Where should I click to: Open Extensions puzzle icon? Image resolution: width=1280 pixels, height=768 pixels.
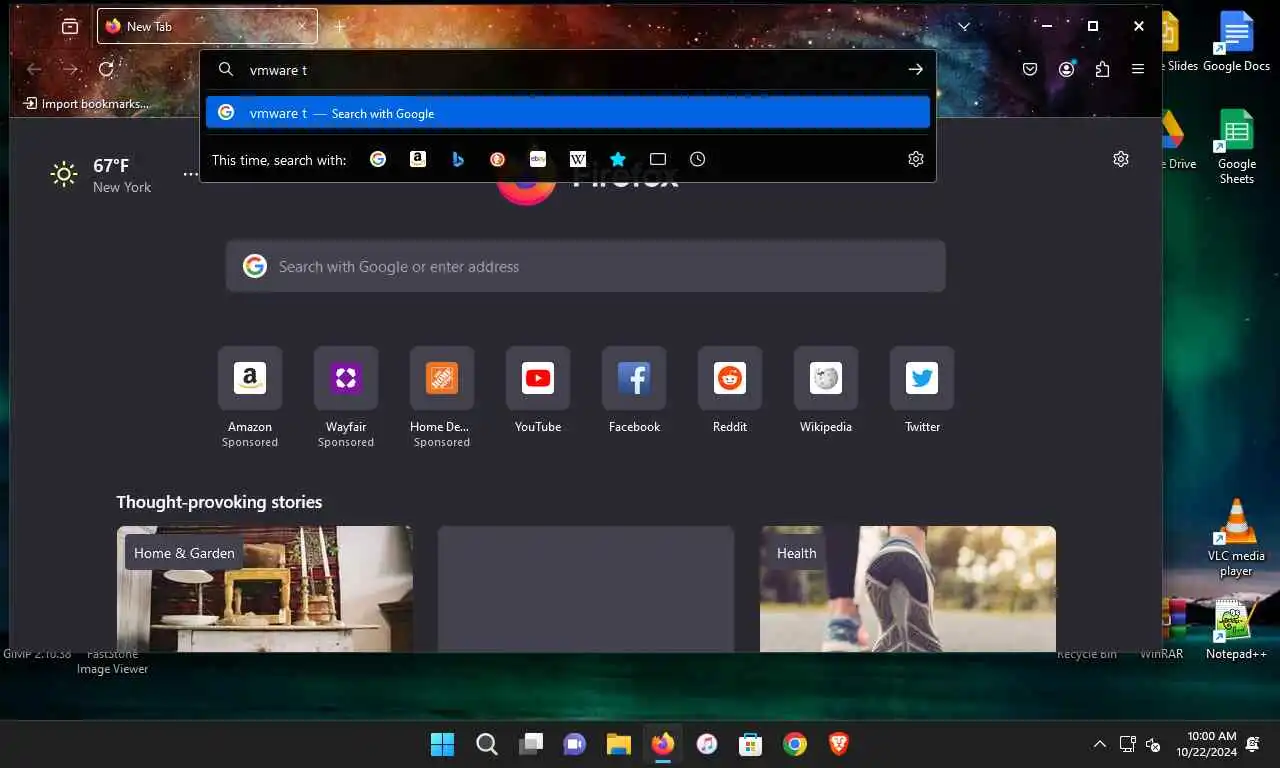click(x=1102, y=69)
